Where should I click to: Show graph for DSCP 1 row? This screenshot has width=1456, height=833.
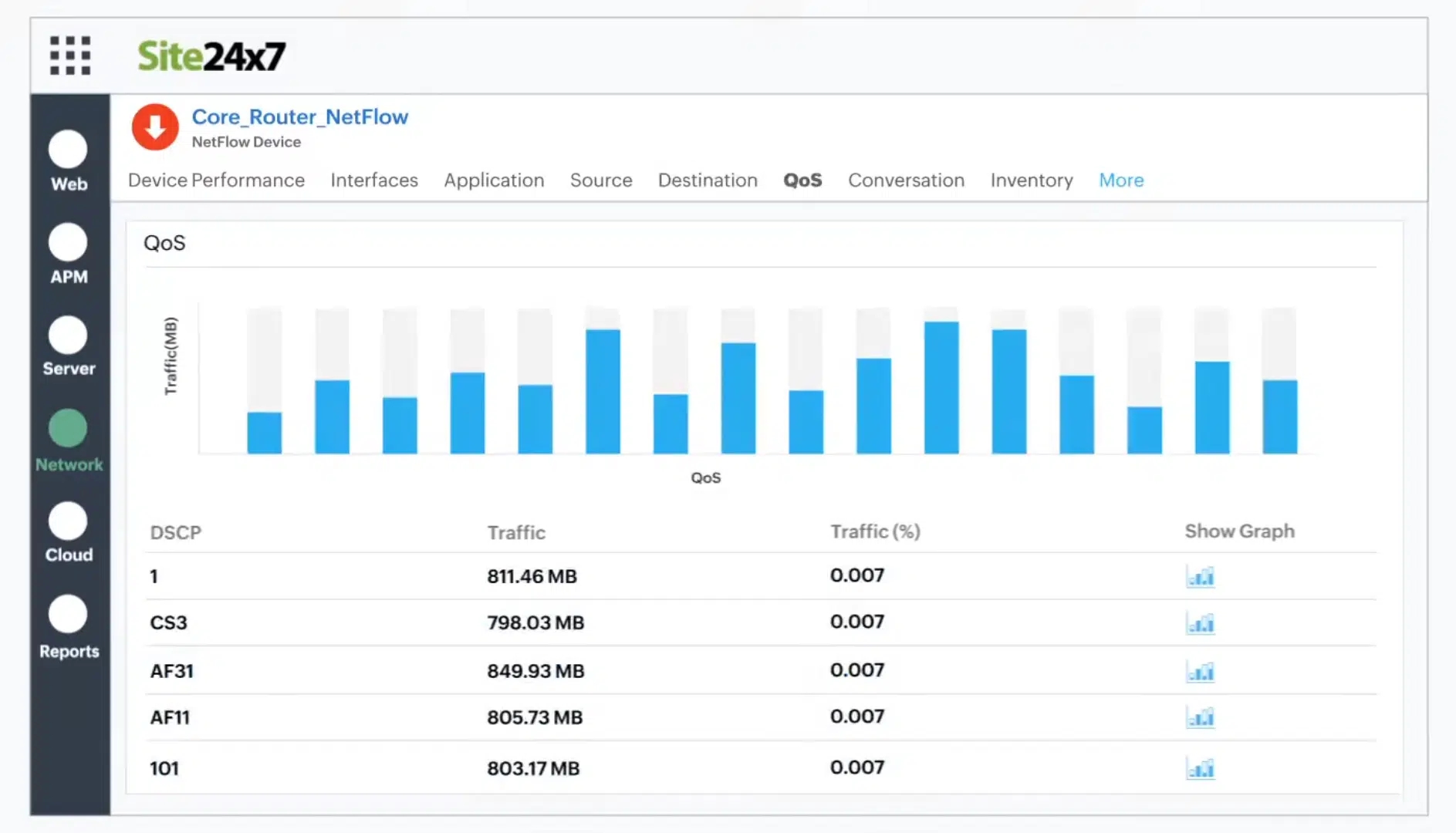tap(1200, 577)
